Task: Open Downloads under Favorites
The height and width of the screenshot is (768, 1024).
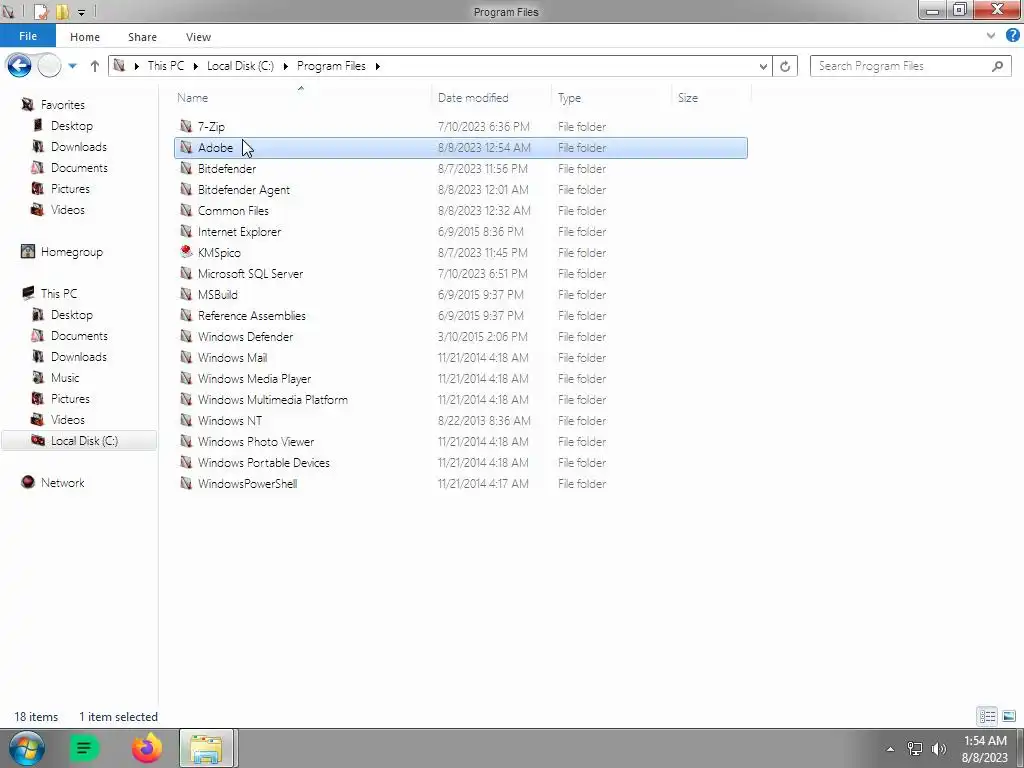Action: [78, 146]
